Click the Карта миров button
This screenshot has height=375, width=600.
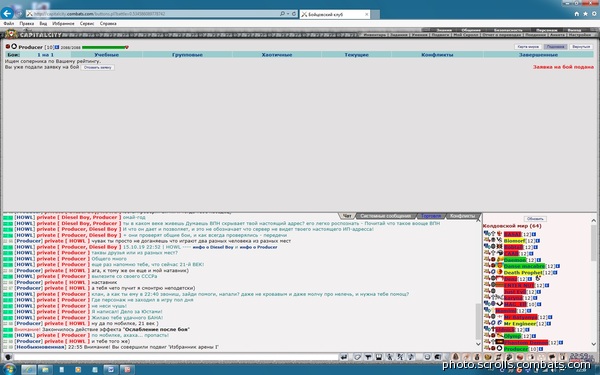pos(528,47)
